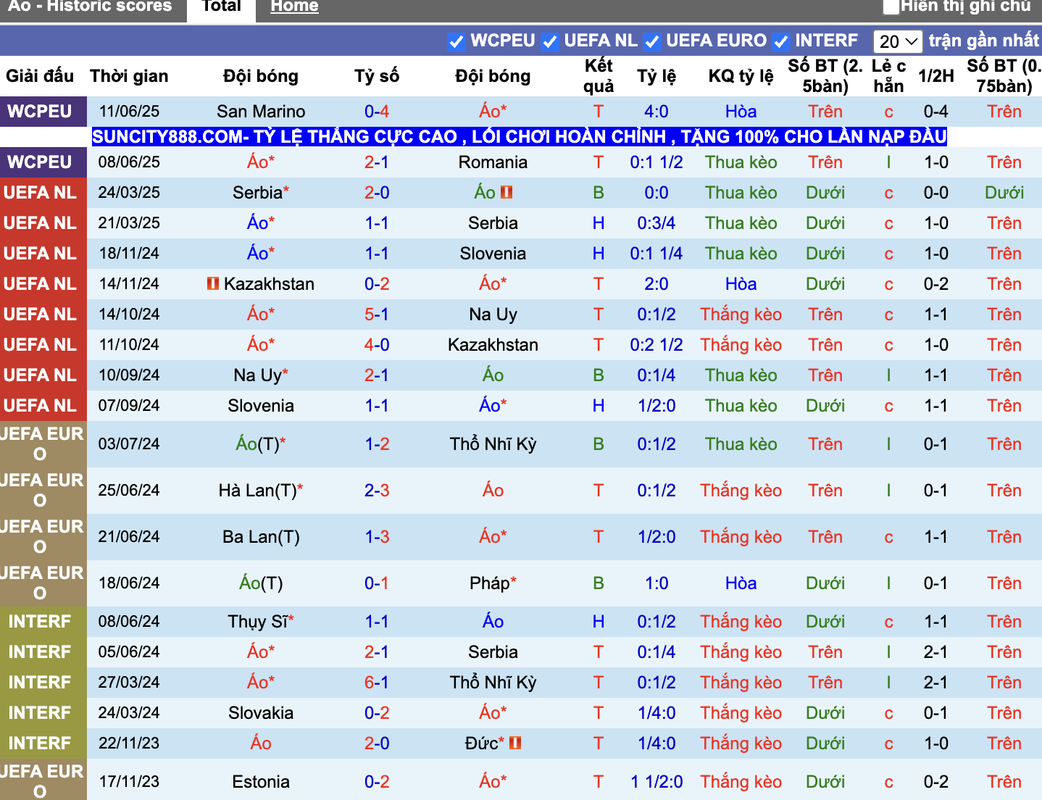The width and height of the screenshot is (1042, 800).
Task: Select the KQ tỷ lệ column header
Action: (x=741, y=76)
